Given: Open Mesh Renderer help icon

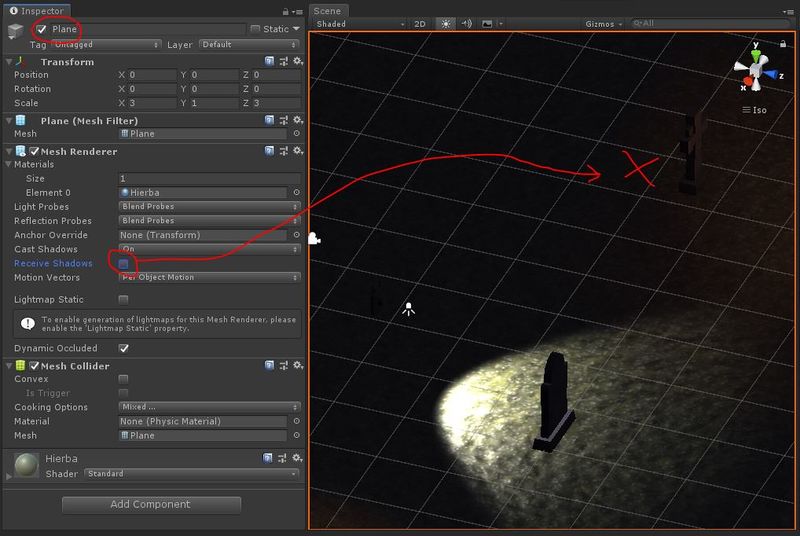Looking at the screenshot, I should pyautogui.click(x=269, y=151).
